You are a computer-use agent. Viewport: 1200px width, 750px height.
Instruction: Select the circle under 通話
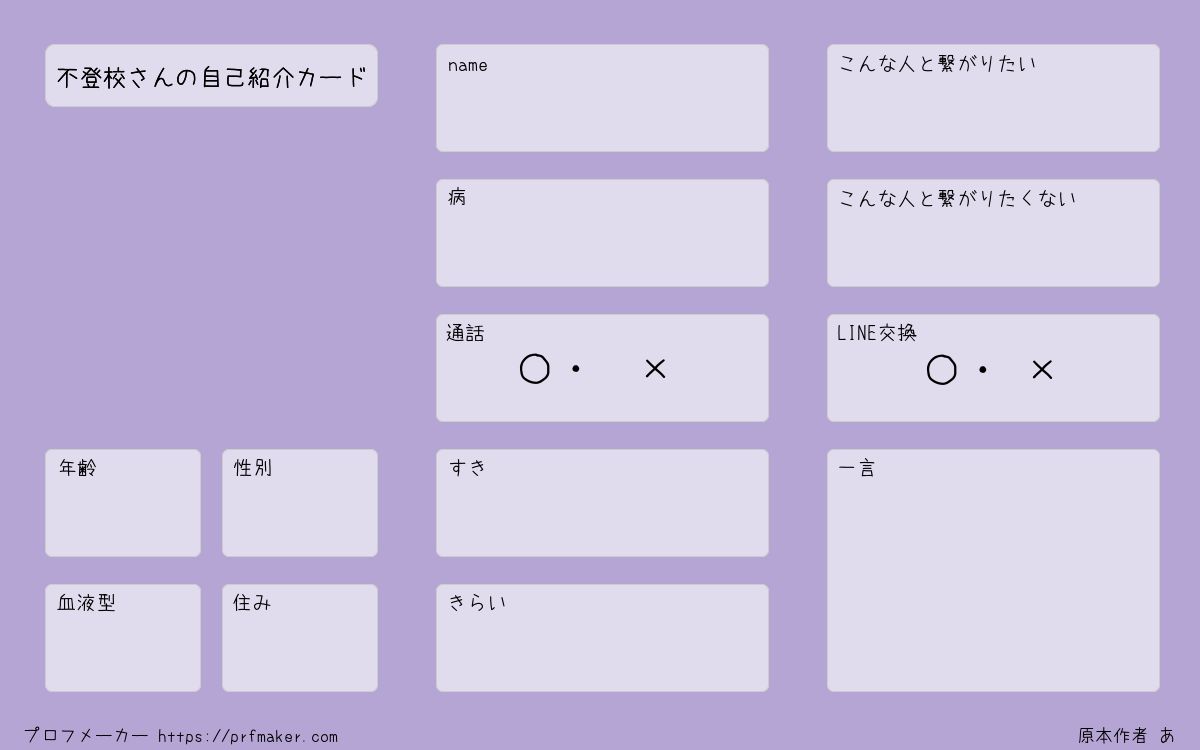535,369
